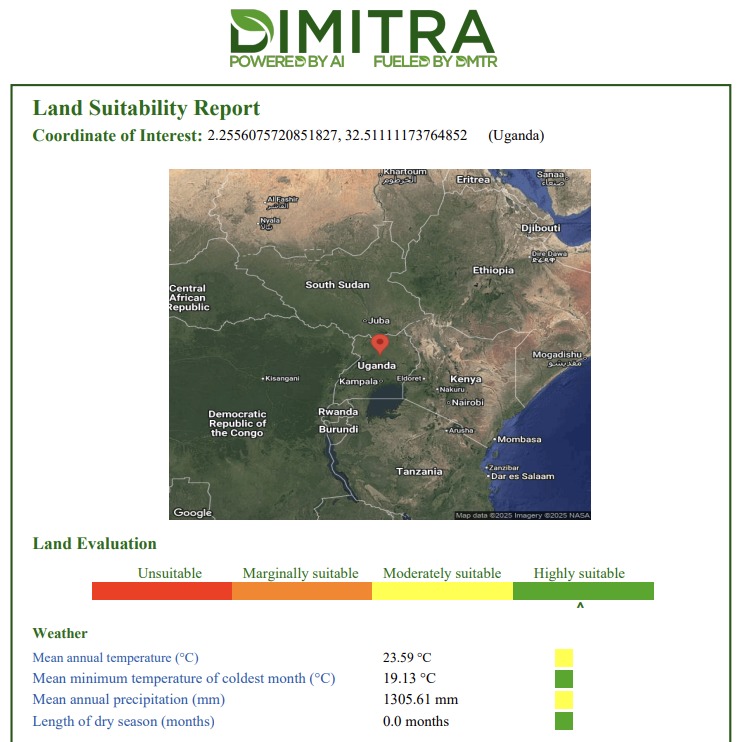Screen dimensions: 751x742
Task: Click the 'Mogadishu' label on the map
Action: click(x=557, y=355)
